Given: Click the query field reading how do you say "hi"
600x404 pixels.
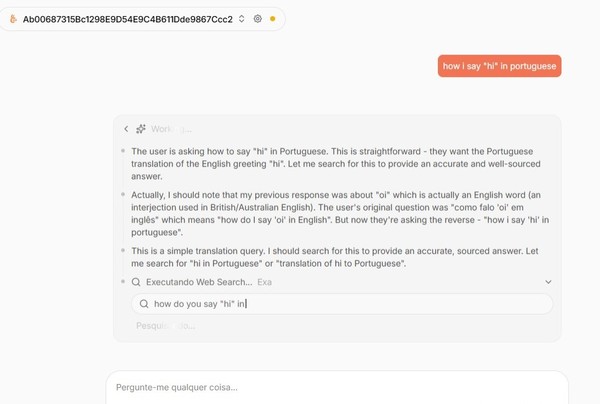Looking at the screenshot, I should coord(342,304).
